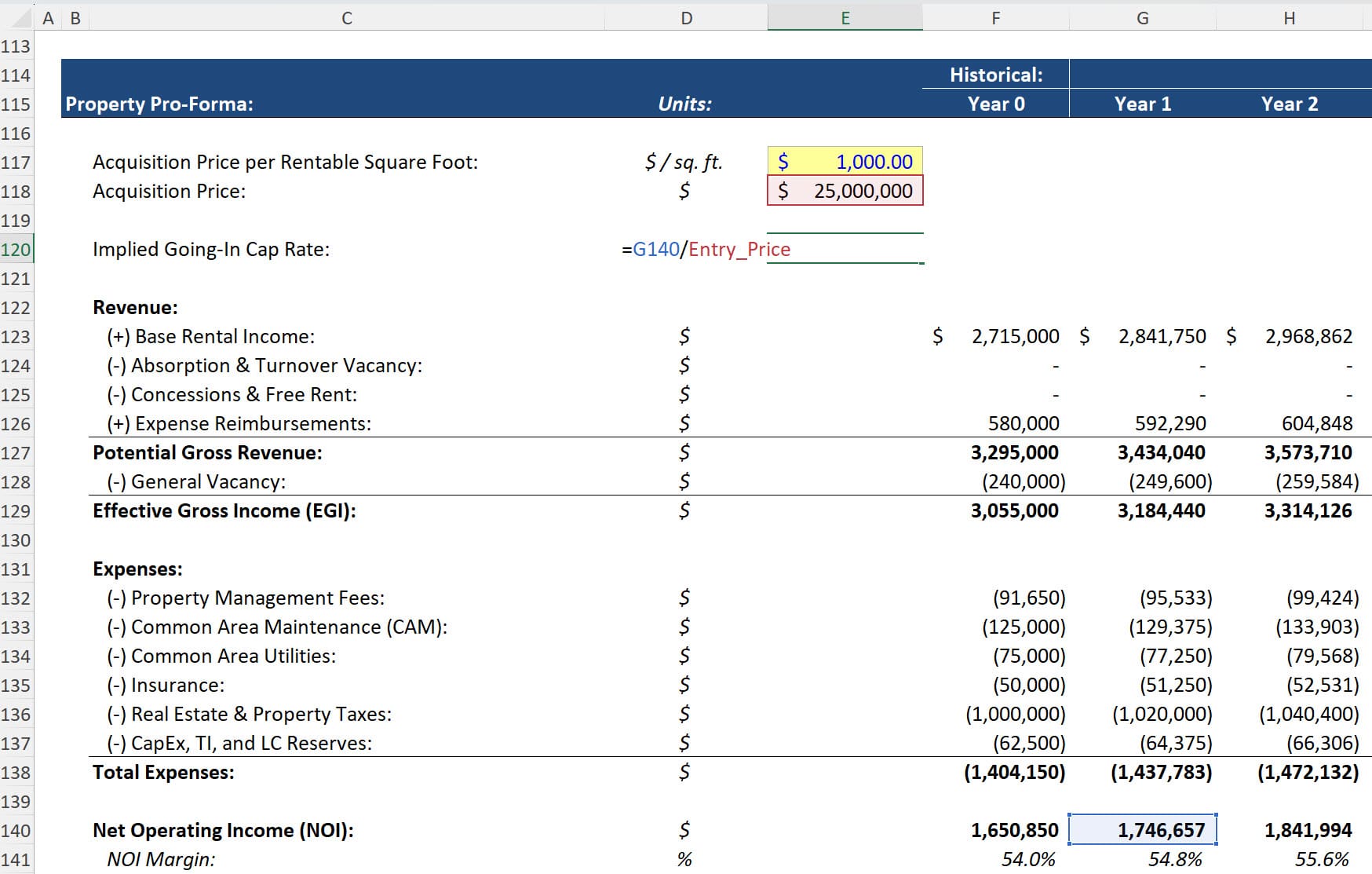Screen dimensions: 1372x874
Task: Click the Total Expenses label cell
Action: click(x=164, y=772)
